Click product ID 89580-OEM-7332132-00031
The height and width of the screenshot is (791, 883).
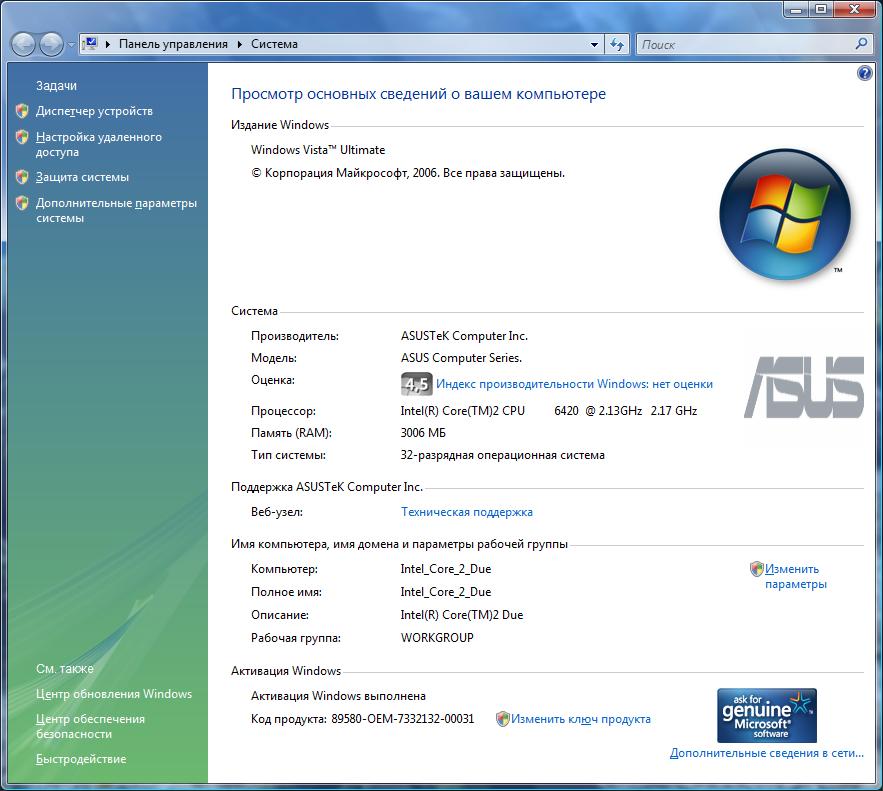click(x=403, y=719)
